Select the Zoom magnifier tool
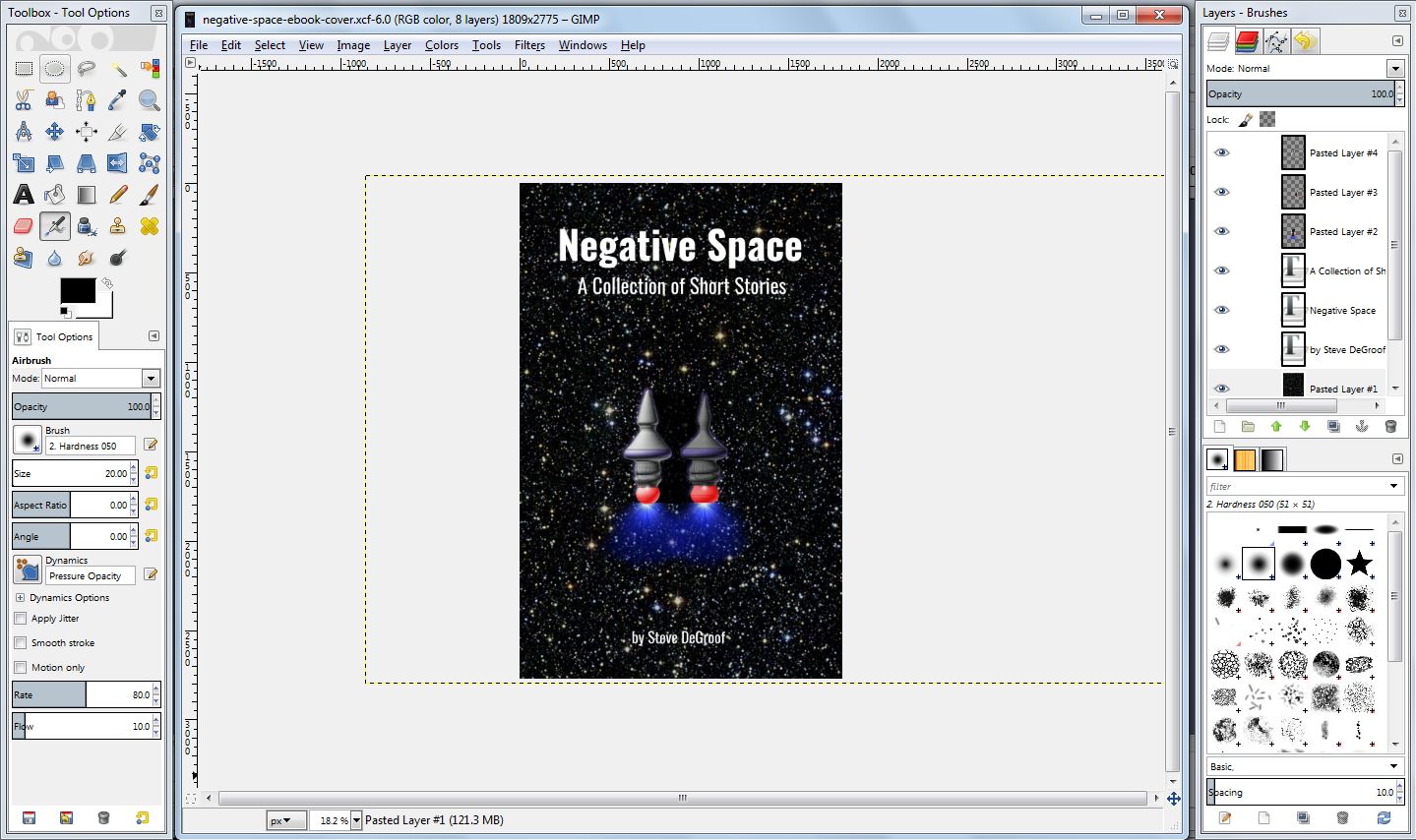 click(x=150, y=100)
